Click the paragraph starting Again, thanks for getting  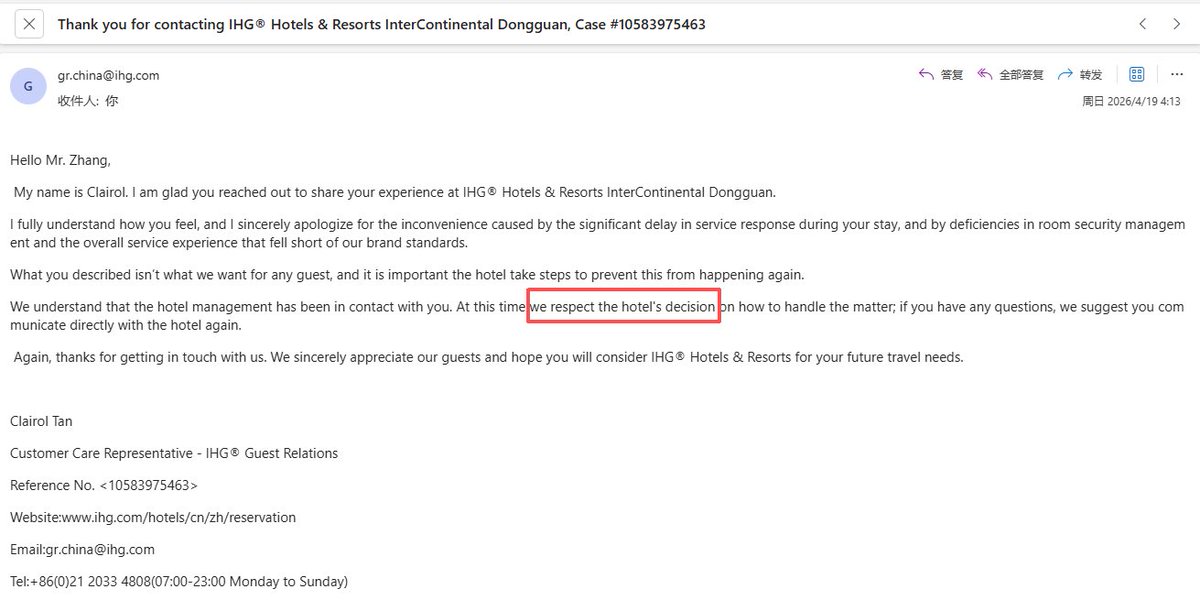pyautogui.click(x=488, y=357)
